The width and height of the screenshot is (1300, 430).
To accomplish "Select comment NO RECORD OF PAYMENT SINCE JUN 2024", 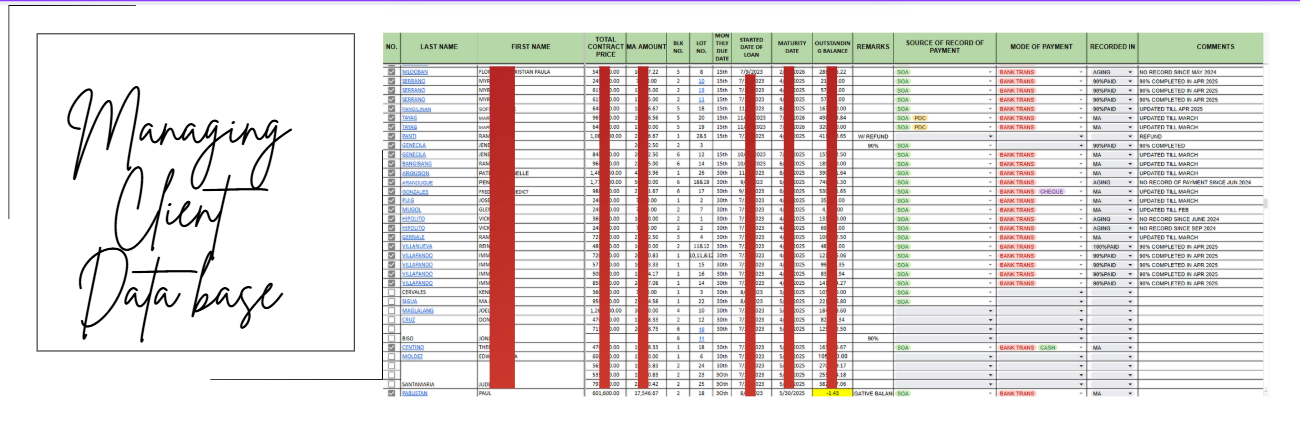I will pos(1200,182).
